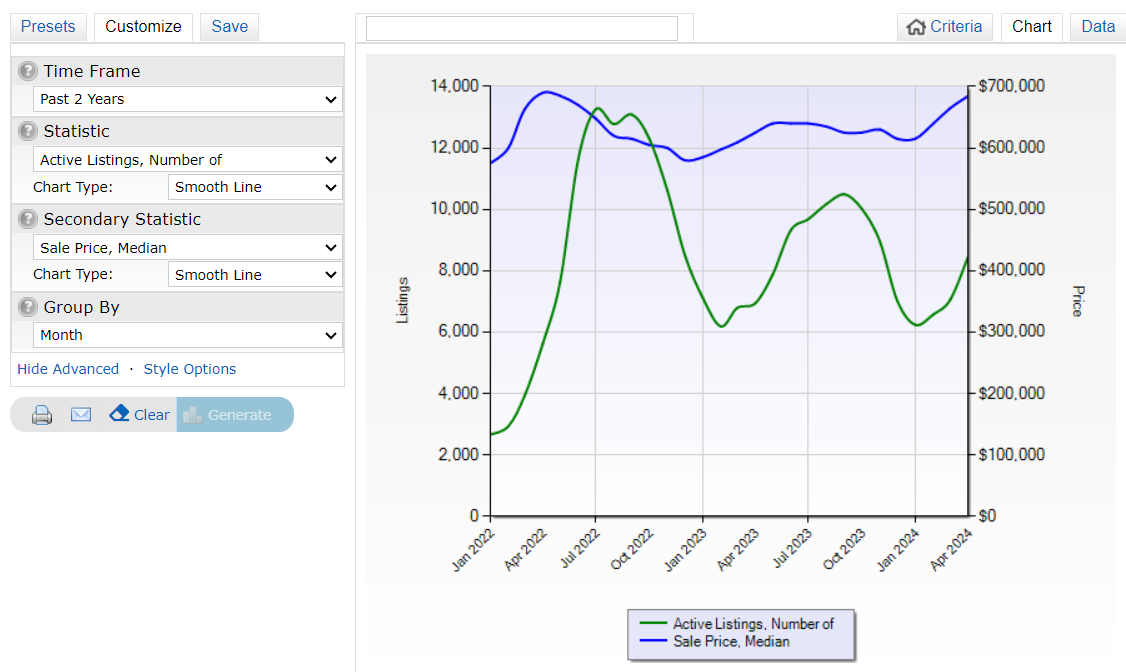Open Style Options link
Screen dimensions: 1126x672
[x=190, y=369]
